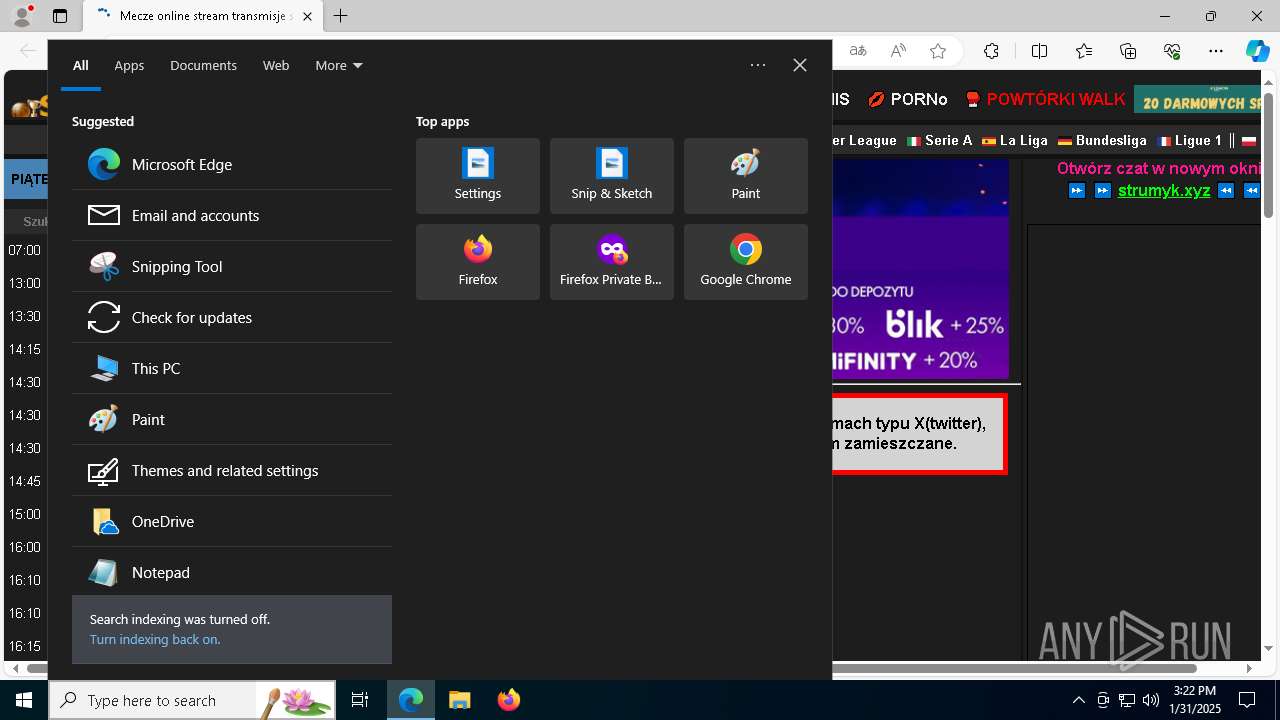Open Edge tab actions menu icon

60,16
